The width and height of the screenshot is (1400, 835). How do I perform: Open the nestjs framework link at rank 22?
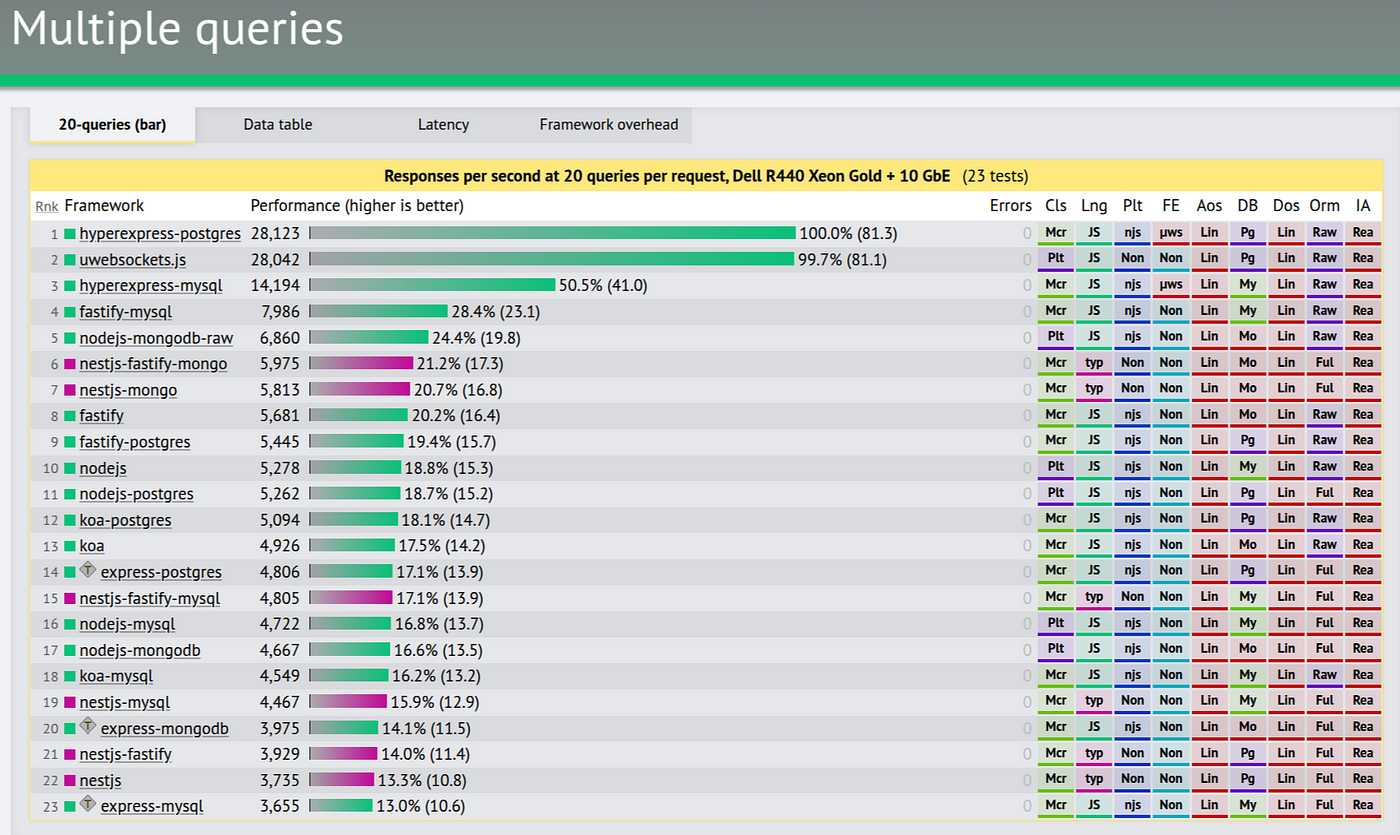[x=100, y=779]
